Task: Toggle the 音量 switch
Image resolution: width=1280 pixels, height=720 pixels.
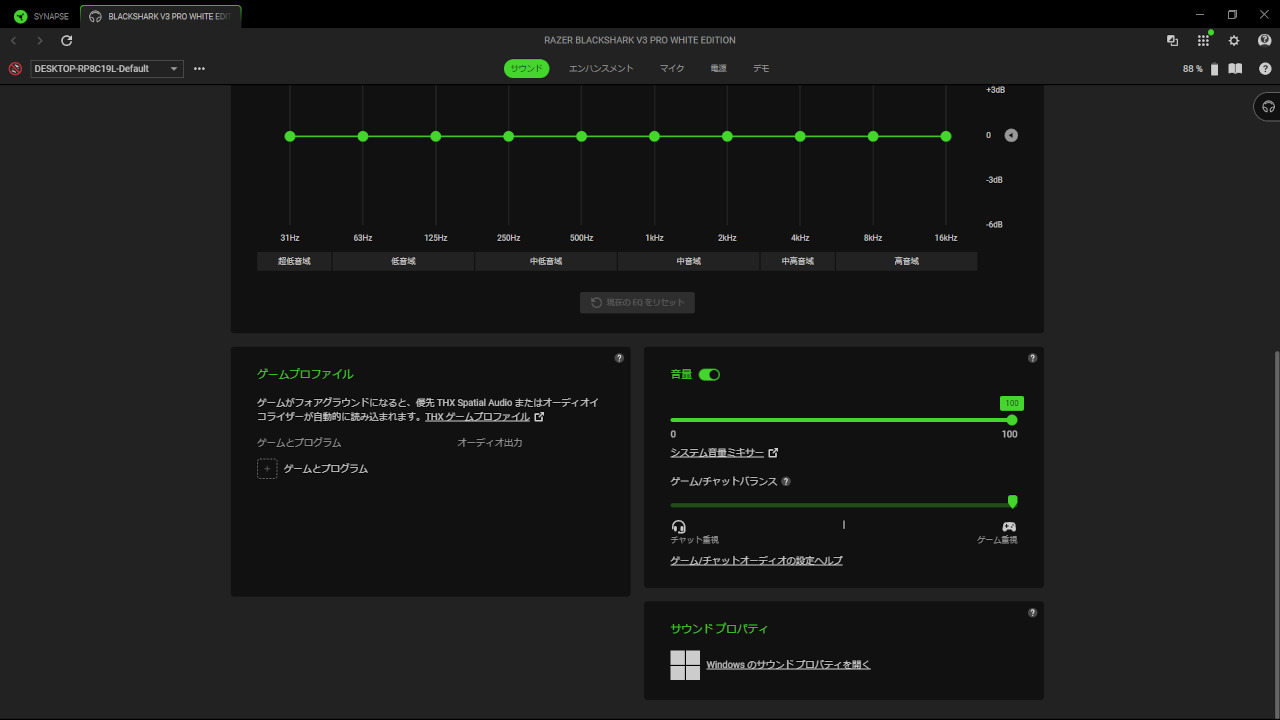Action: (x=709, y=374)
